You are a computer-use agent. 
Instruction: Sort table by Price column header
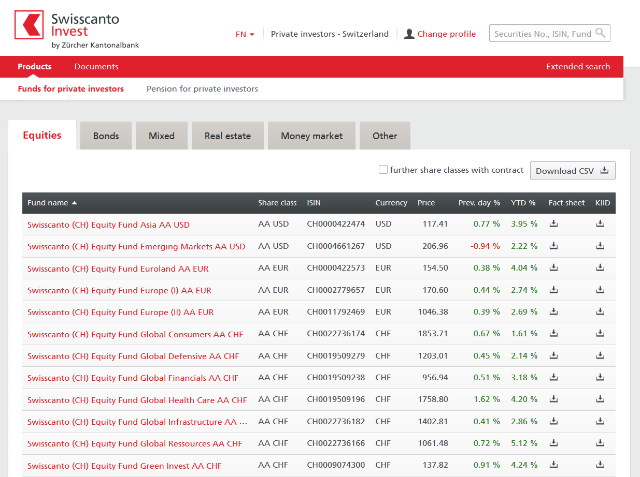426,203
